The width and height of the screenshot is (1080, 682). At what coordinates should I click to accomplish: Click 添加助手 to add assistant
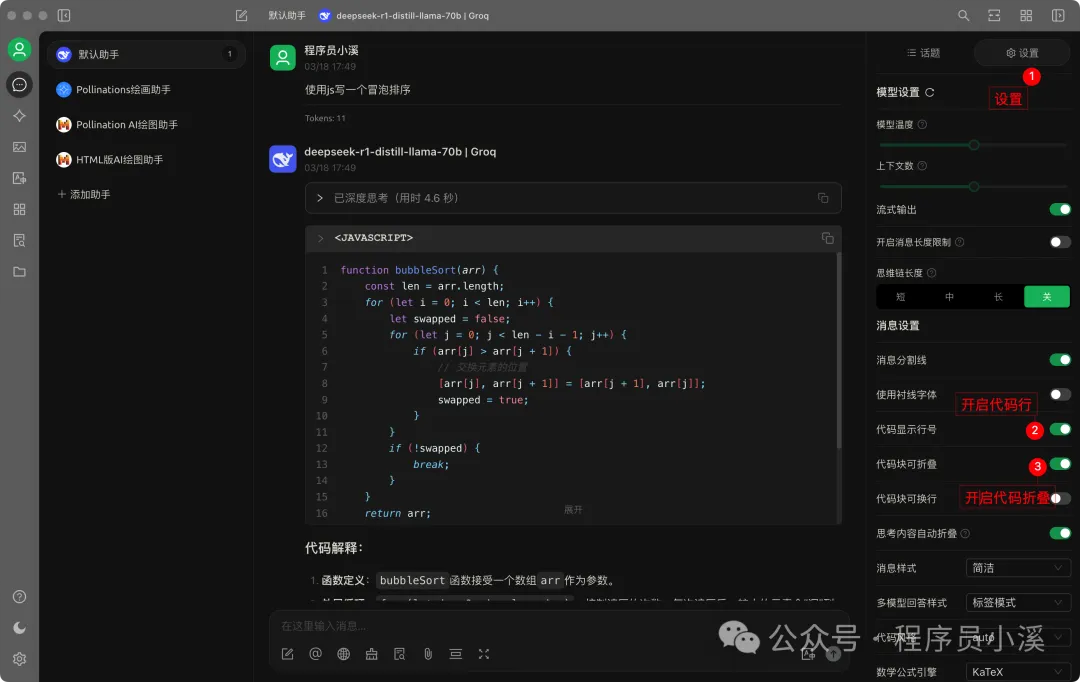[84, 194]
